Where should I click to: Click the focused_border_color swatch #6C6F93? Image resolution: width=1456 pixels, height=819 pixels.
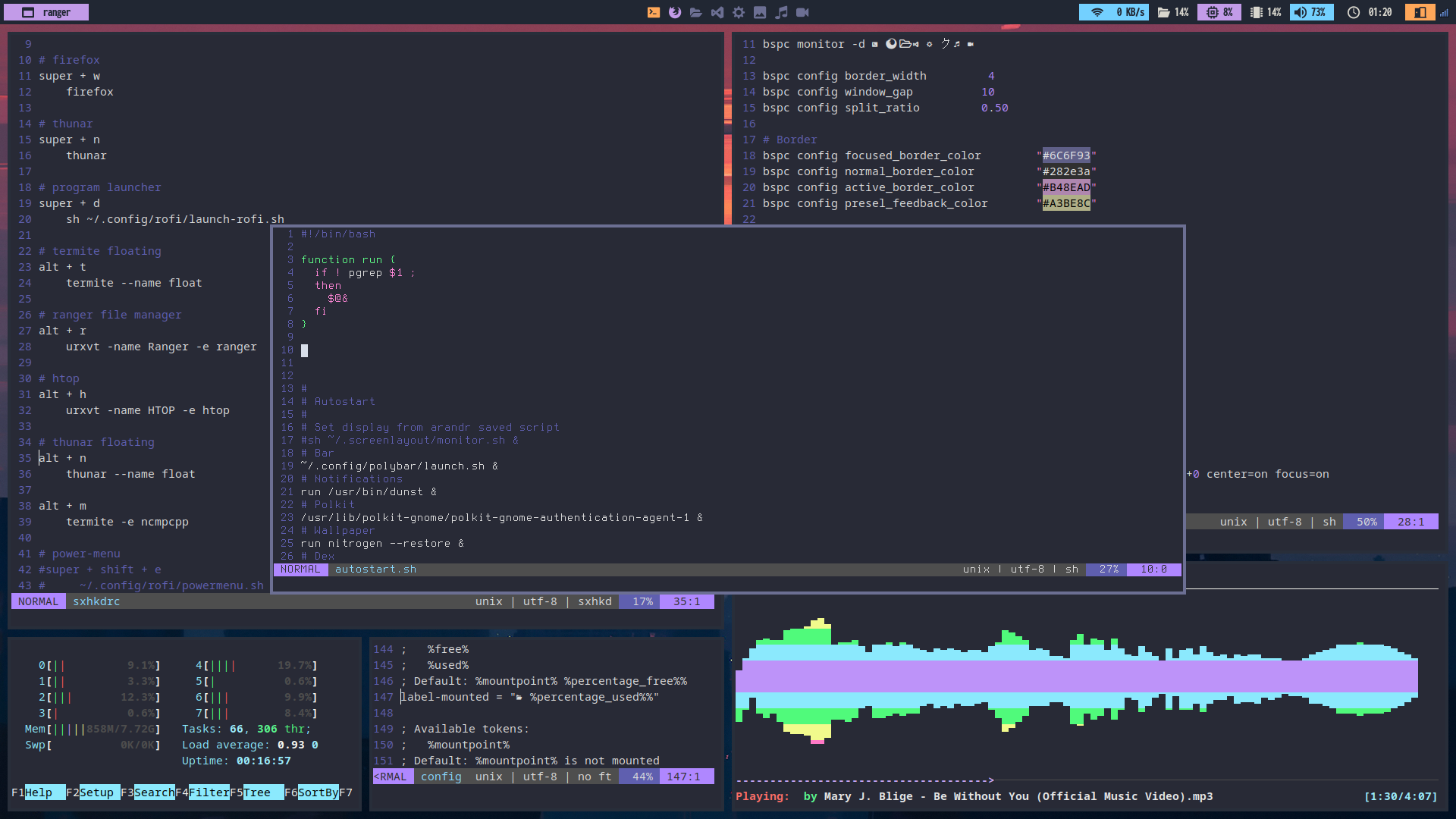pyautogui.click(x=1065, y=155)
